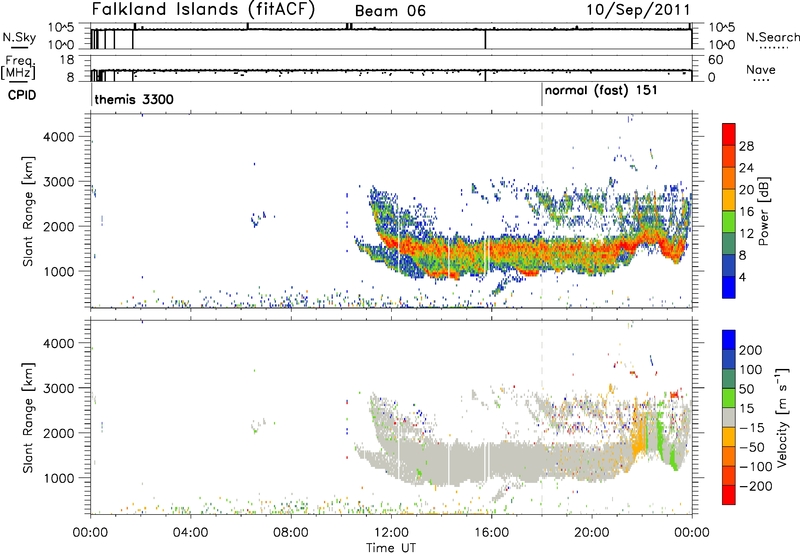Click the '16' Power colorbar value

[746, 211]
